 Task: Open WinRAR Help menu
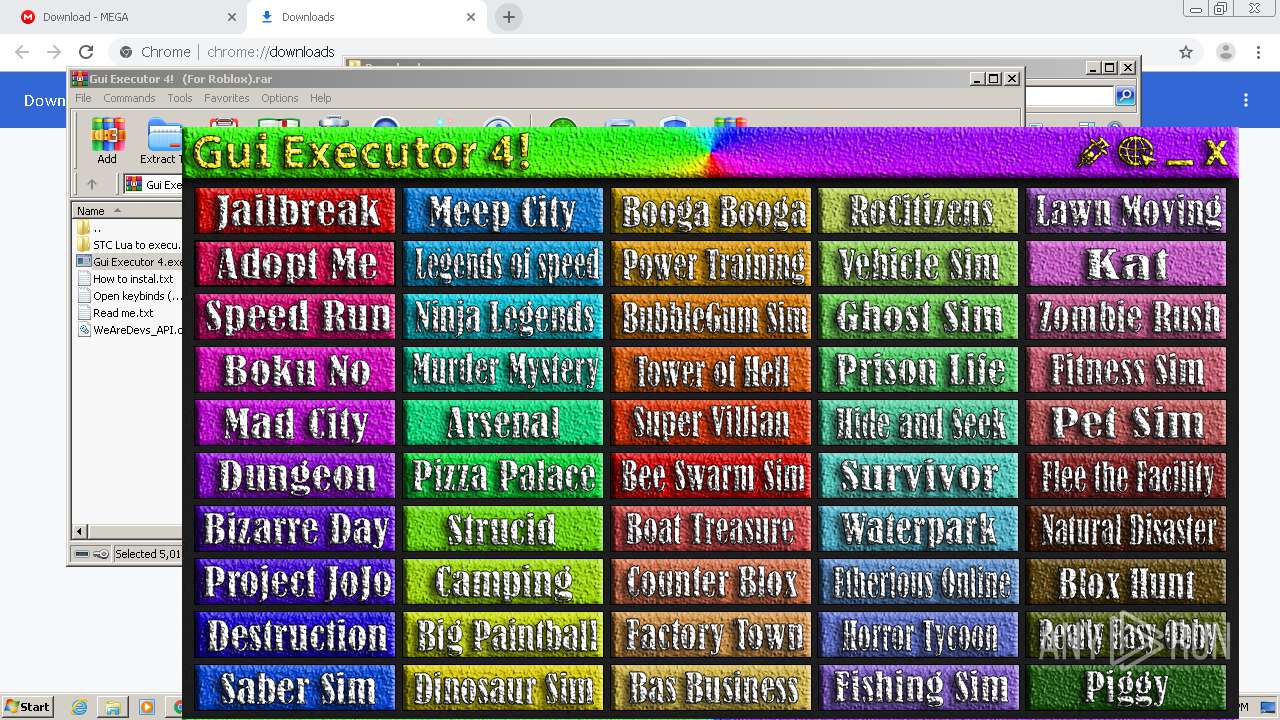pyautogui.click(x=320, y=98)
